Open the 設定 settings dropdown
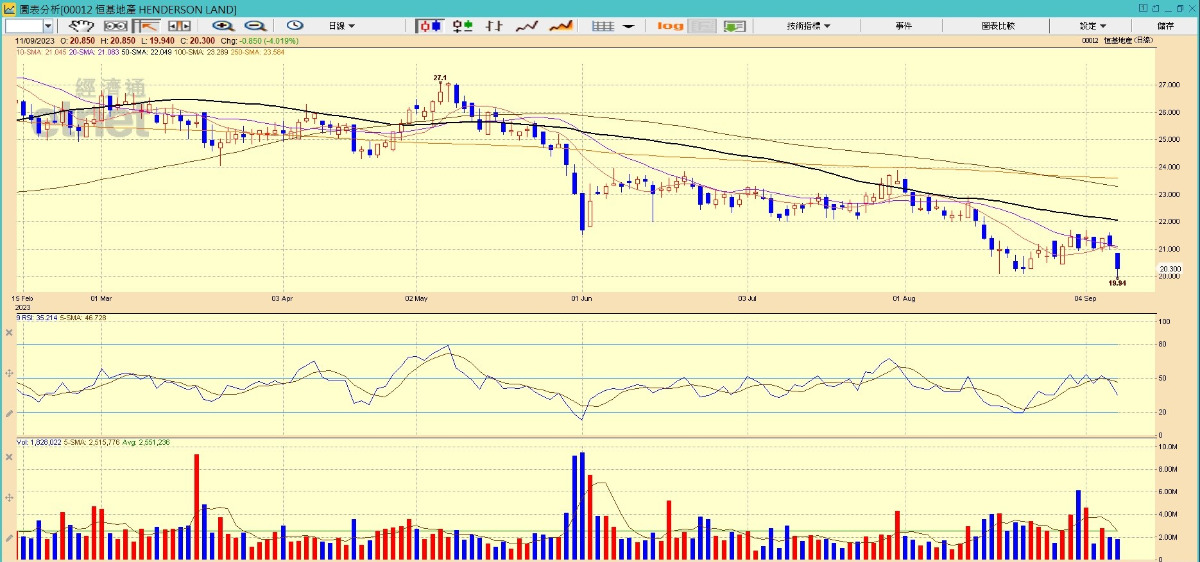The width and height of the screenshot is (1200, 562). click(x=1092, y=26)
